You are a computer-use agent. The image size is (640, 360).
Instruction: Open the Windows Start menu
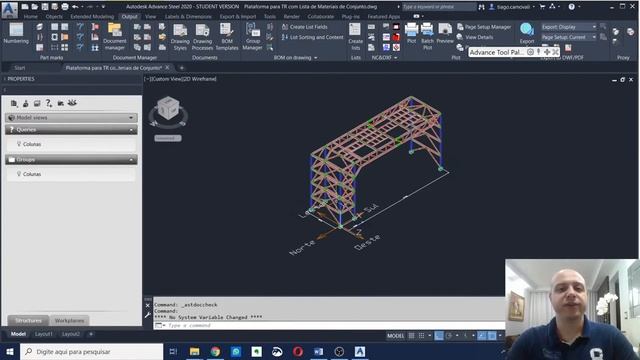point(10,351)
